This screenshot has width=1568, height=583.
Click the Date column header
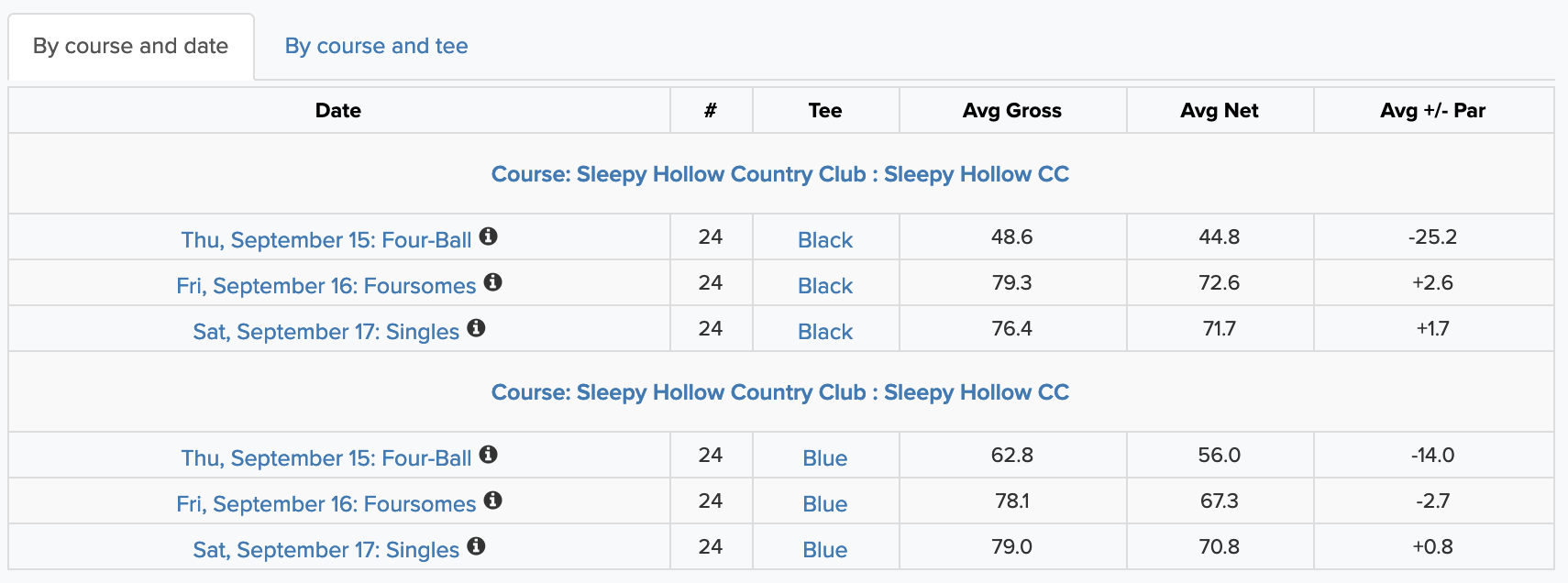tap(338, 111)
